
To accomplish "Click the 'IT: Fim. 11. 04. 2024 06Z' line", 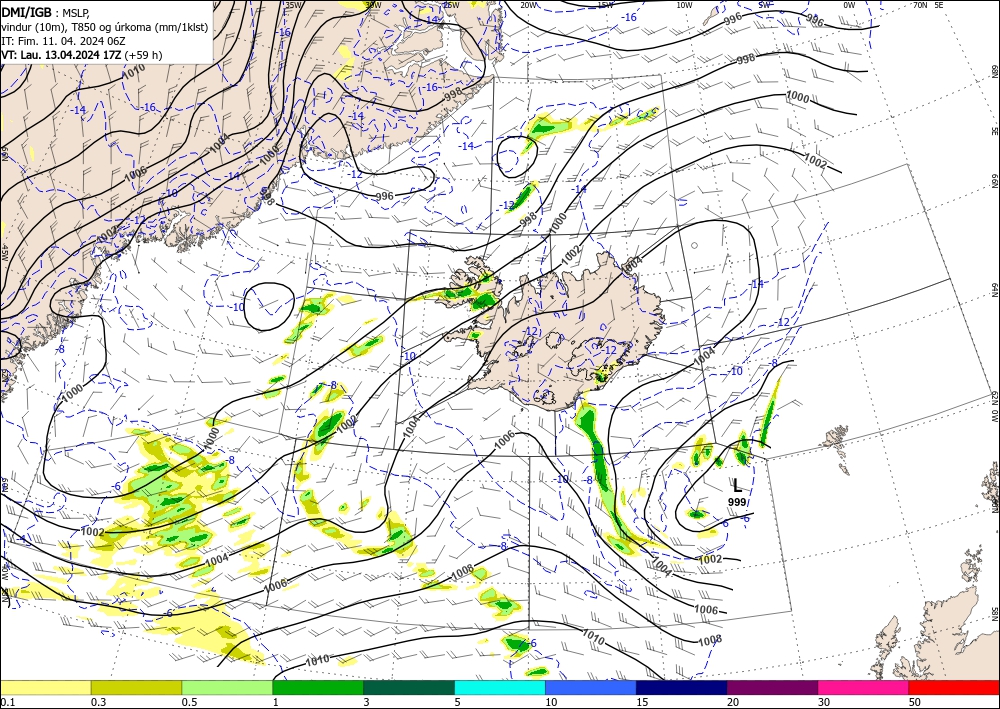I will [x=63, y=41].
